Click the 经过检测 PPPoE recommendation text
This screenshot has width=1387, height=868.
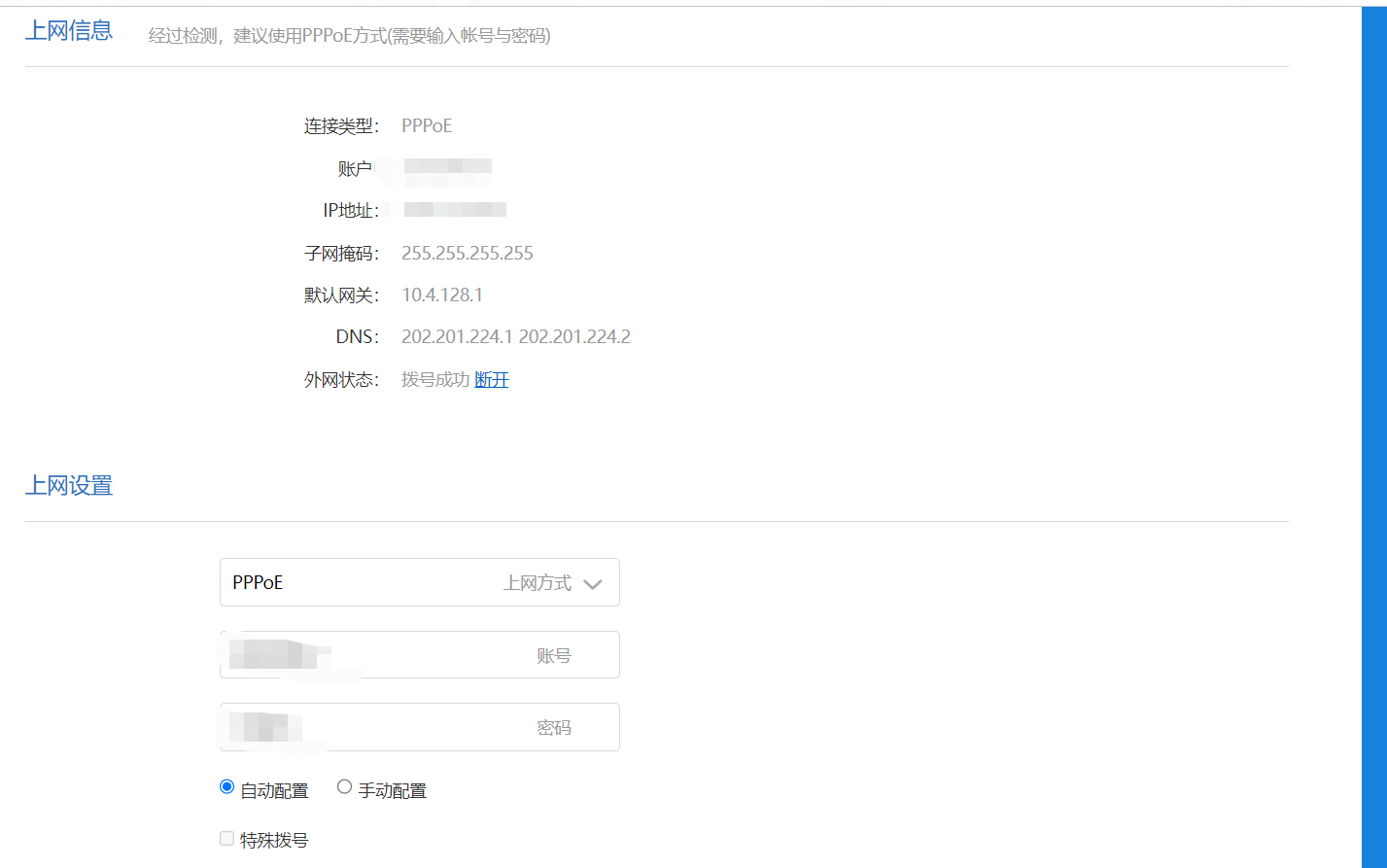(x=349, y=36)
